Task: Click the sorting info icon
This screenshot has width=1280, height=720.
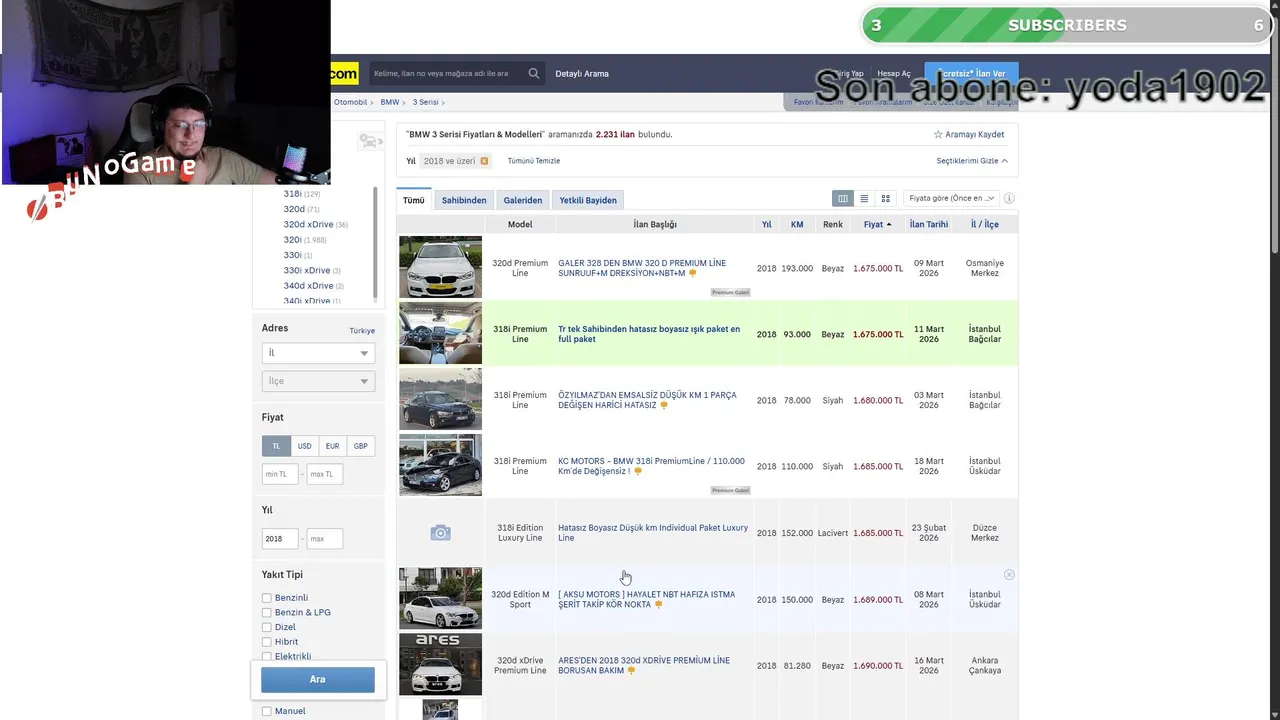Action: pyautogui.click(x=1009, y=198)
